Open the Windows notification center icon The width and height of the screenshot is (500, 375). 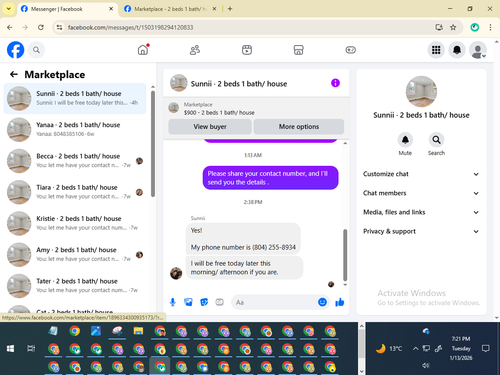click(x=486, y=349)
